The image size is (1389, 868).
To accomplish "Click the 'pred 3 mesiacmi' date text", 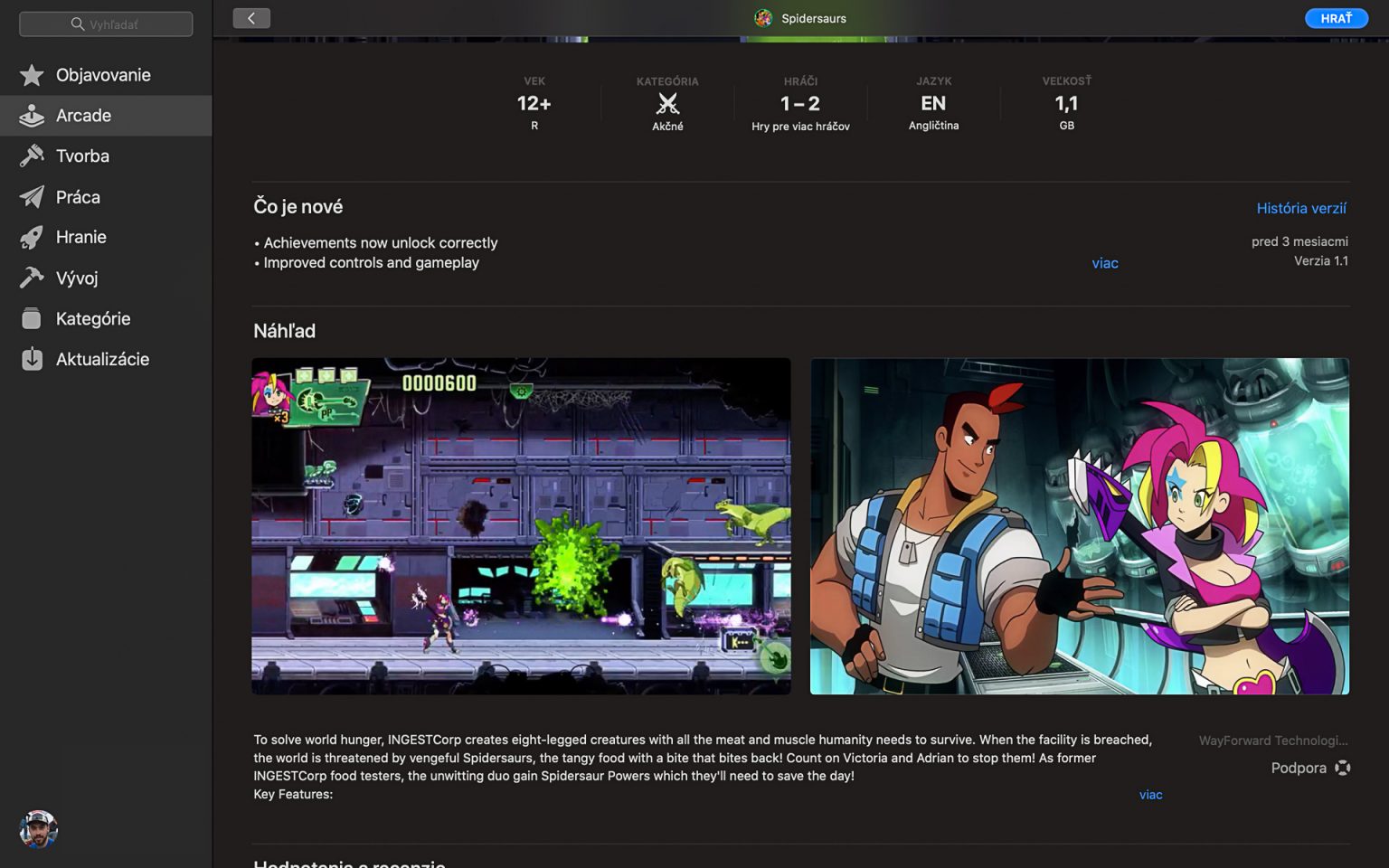I will click(1299, 241).
